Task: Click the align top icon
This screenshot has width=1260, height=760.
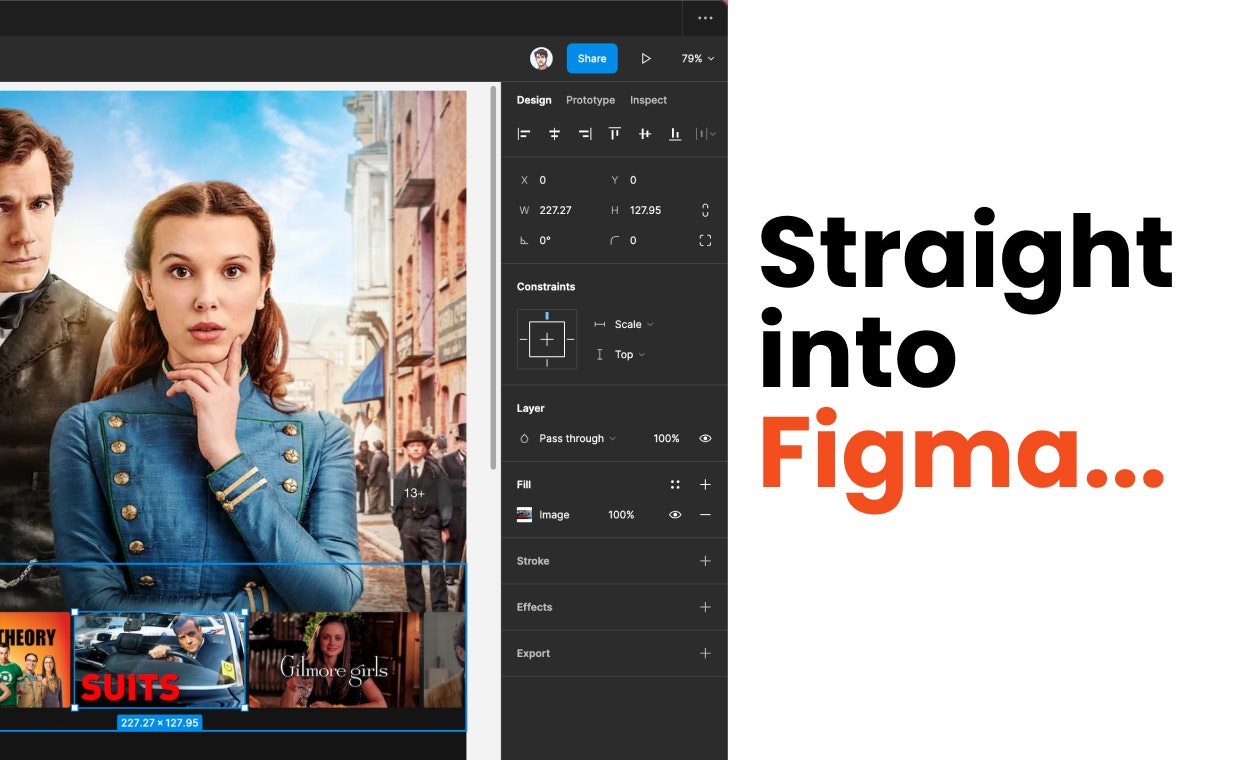Action: click(x=615, y=133)
